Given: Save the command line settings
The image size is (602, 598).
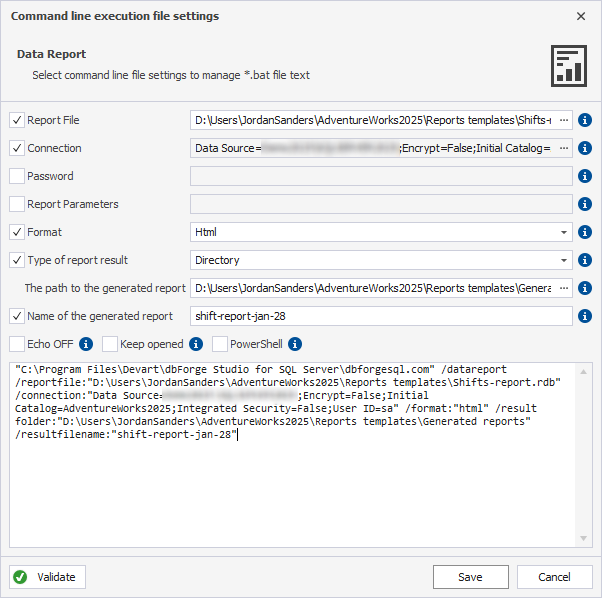Looking at the screenshot, I should coord(471,577).
